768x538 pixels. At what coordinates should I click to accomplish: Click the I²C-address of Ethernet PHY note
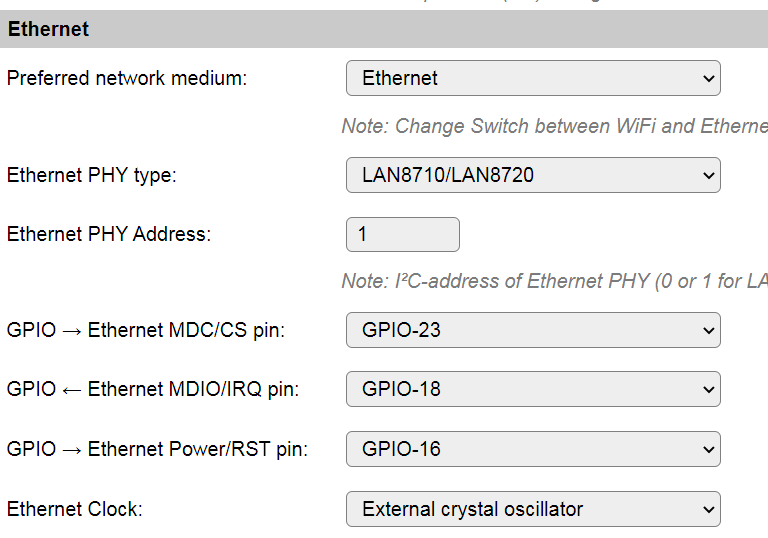(x=554, y=281)
